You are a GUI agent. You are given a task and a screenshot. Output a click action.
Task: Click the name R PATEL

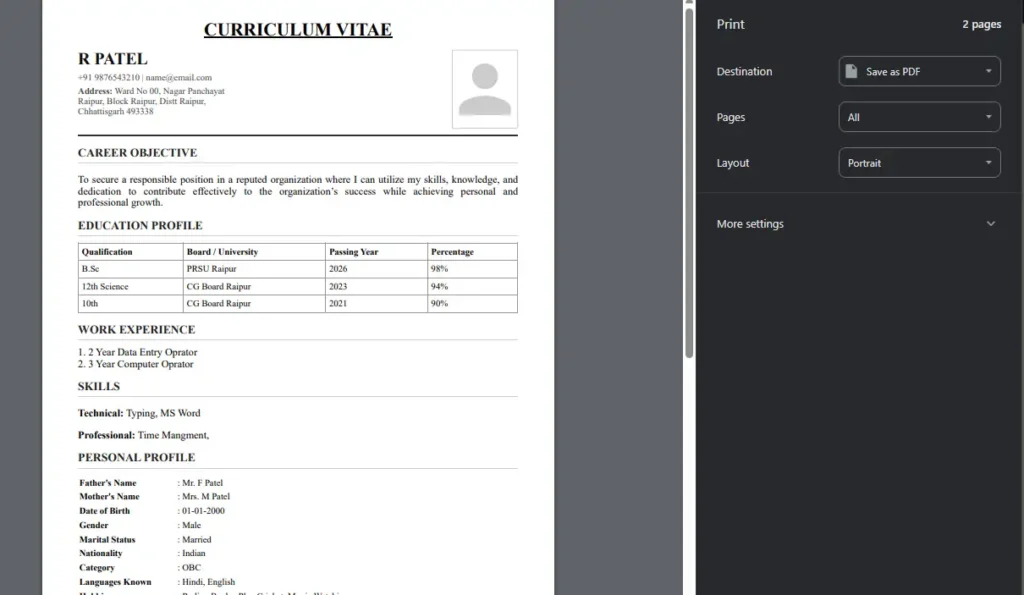pyautogui.click(x=112, y=59)
